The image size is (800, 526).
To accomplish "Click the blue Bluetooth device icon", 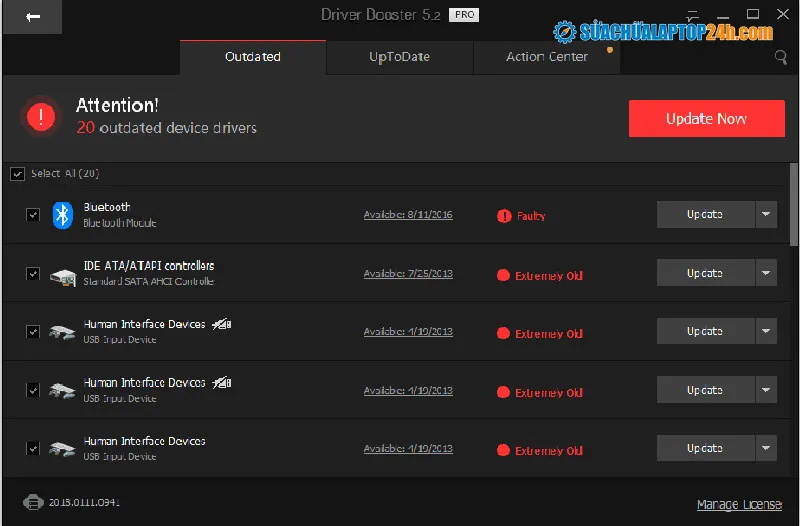I will click(x=62, y=215).
